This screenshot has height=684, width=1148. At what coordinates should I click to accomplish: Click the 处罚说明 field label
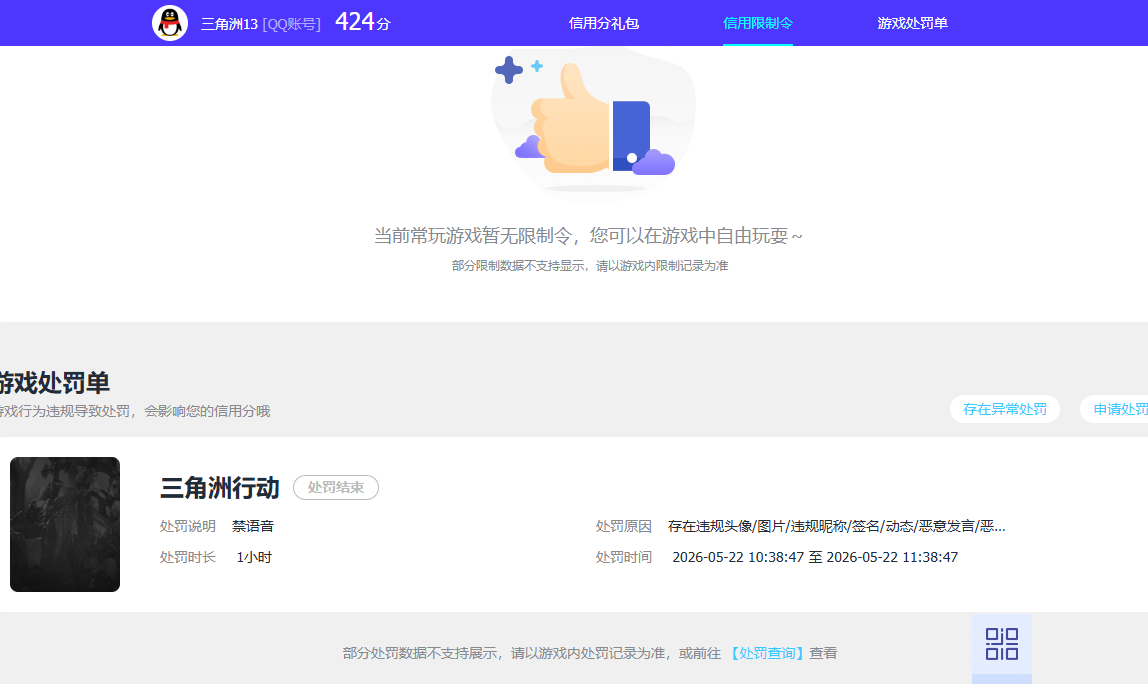coord(187,526)
